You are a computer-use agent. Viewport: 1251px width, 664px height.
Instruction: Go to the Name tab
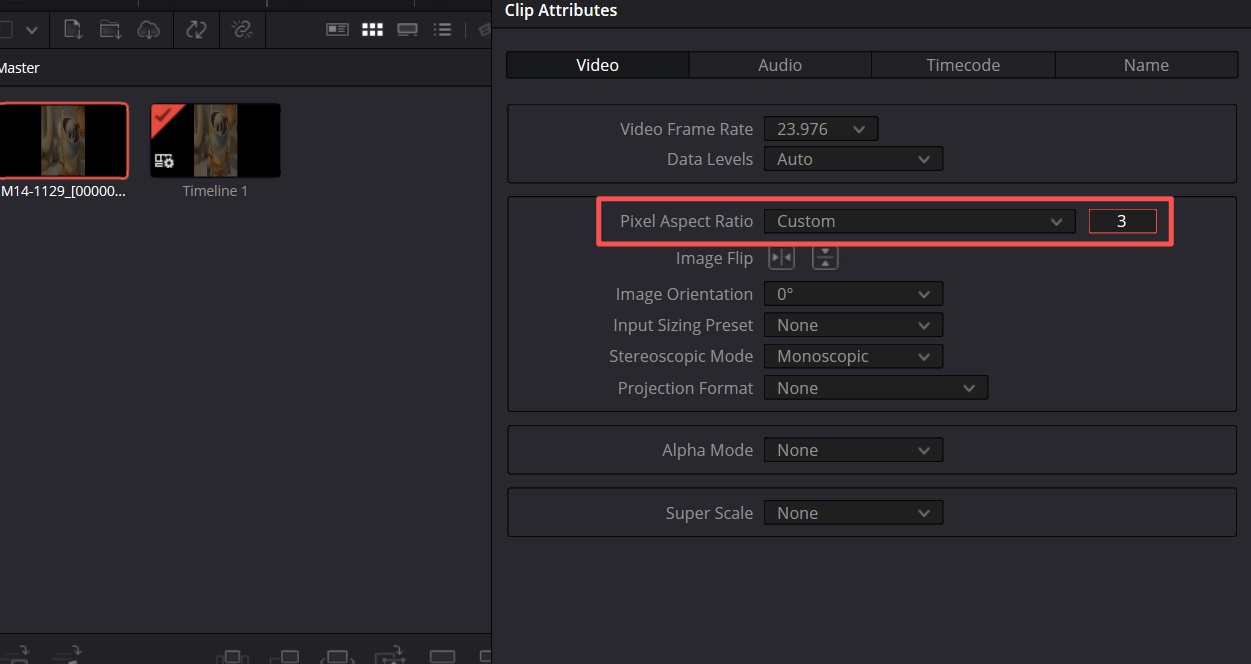1146,65
